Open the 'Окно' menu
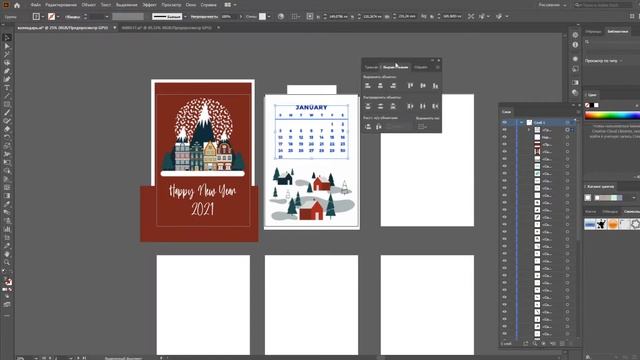 pyautogui.click(x=191, y=5)
